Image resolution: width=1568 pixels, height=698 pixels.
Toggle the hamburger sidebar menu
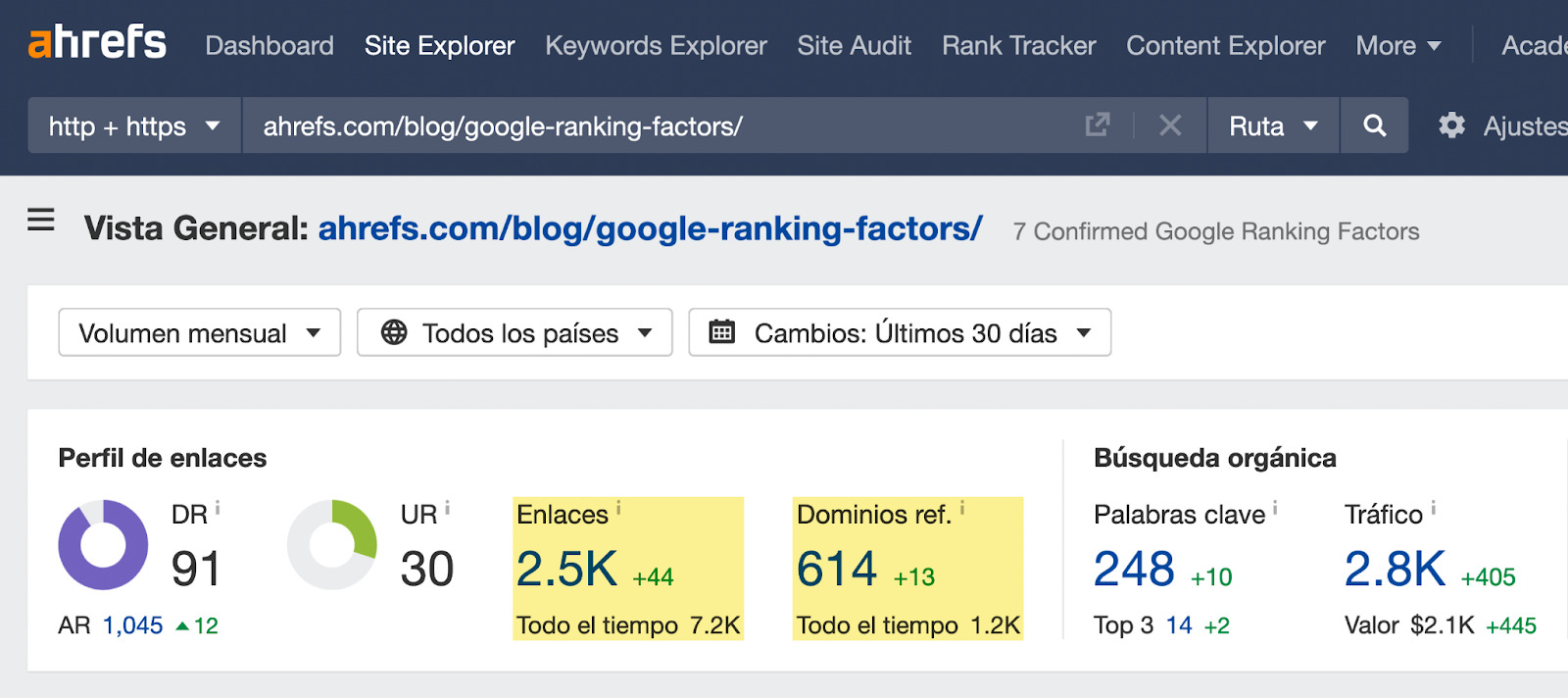pos(41,220)
